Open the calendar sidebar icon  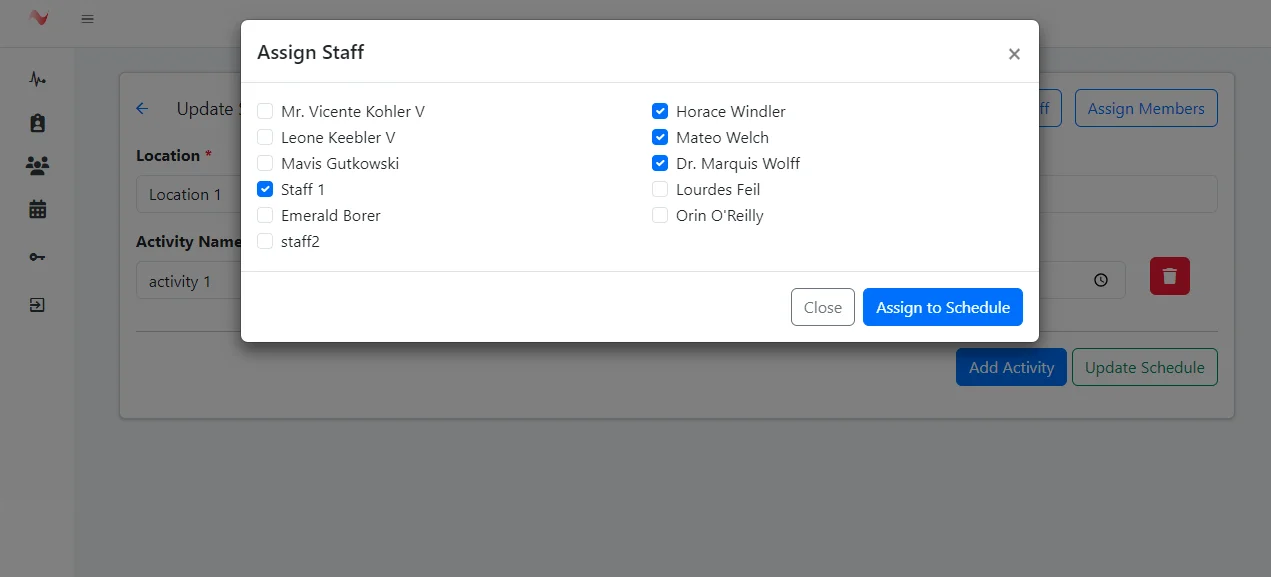coord(38,210)
